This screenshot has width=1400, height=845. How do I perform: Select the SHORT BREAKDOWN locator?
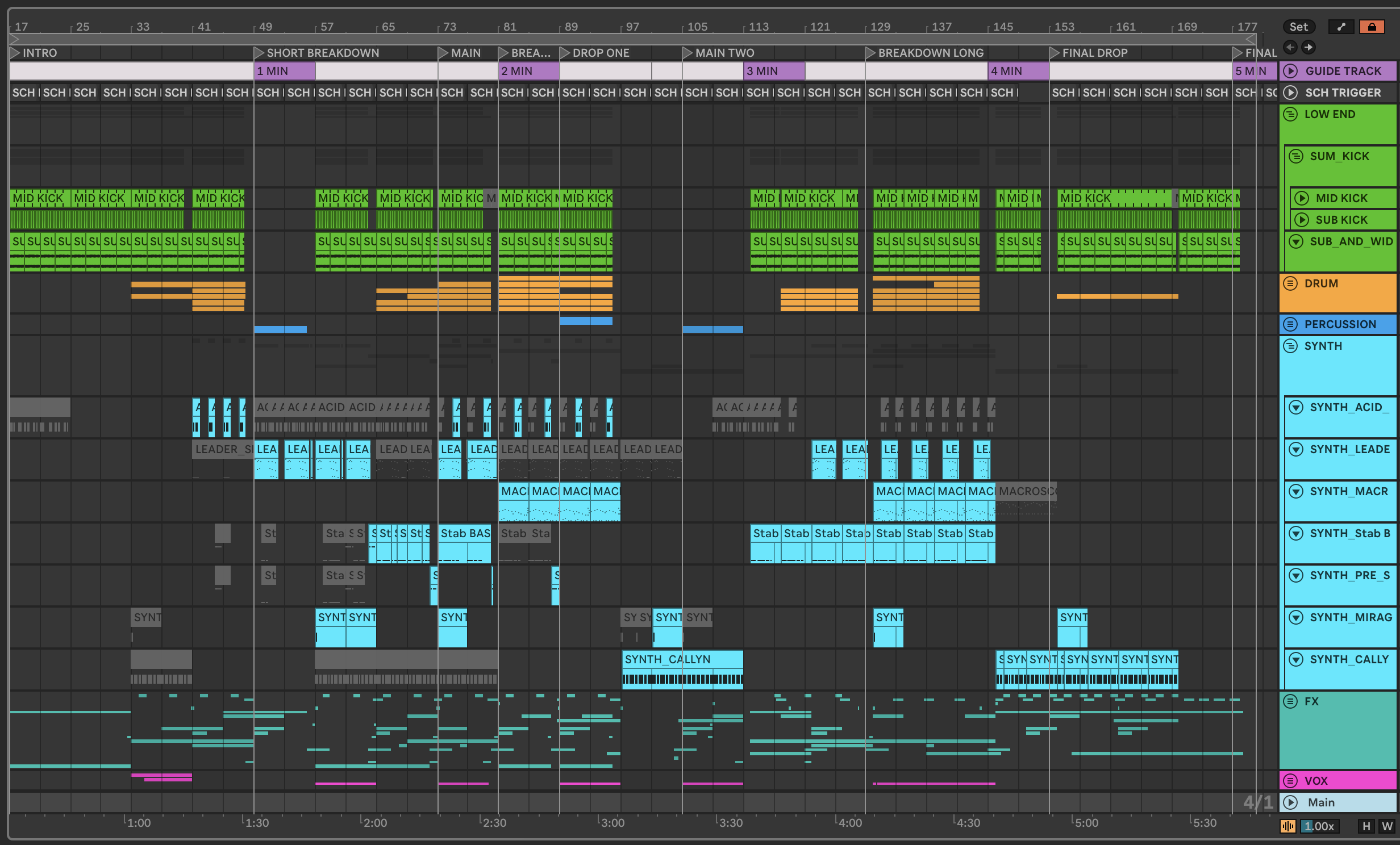[x=316, y=53]
